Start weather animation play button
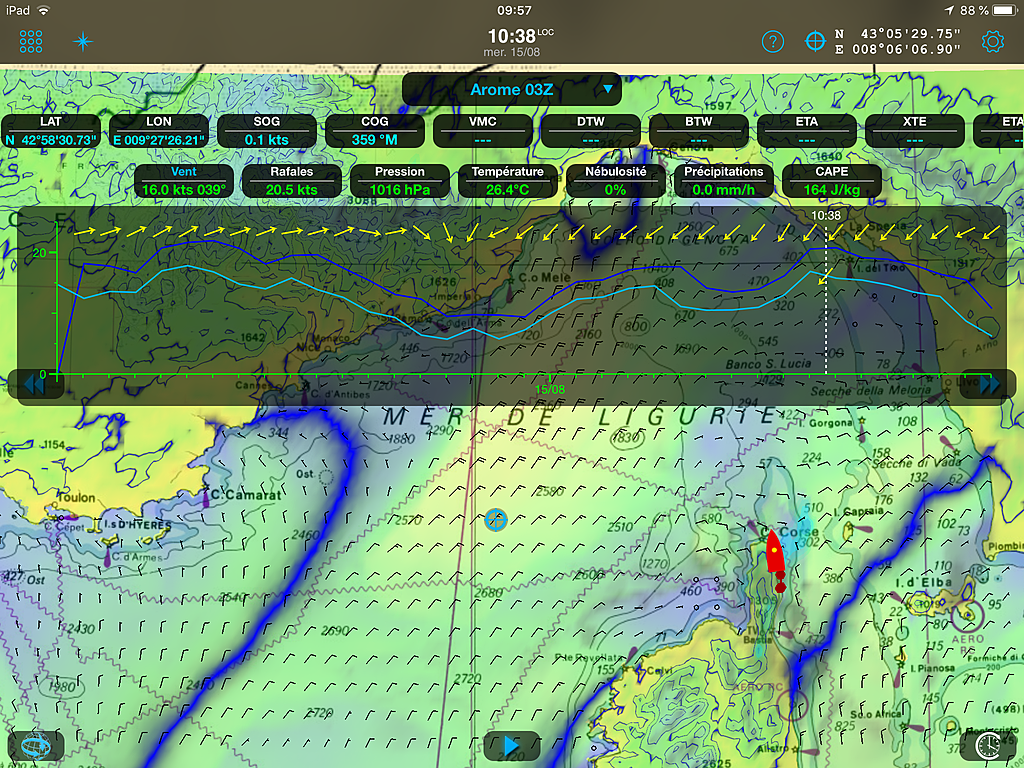 511,745
